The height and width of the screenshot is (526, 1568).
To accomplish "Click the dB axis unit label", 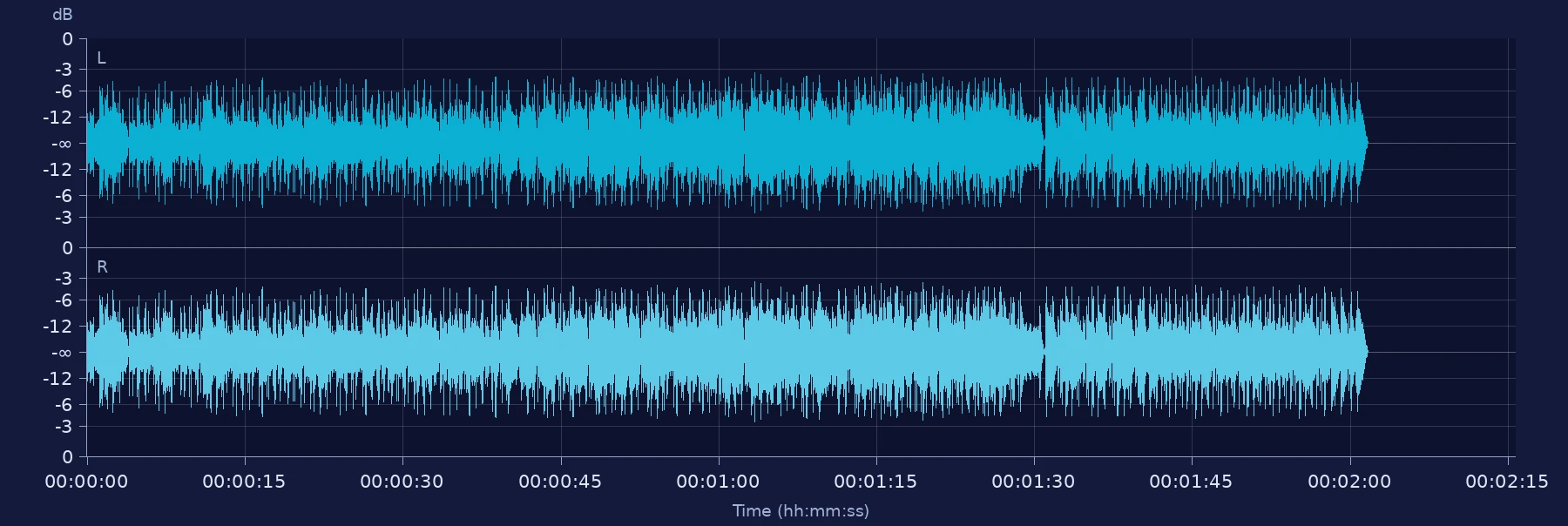I will (x=63, y=15).
